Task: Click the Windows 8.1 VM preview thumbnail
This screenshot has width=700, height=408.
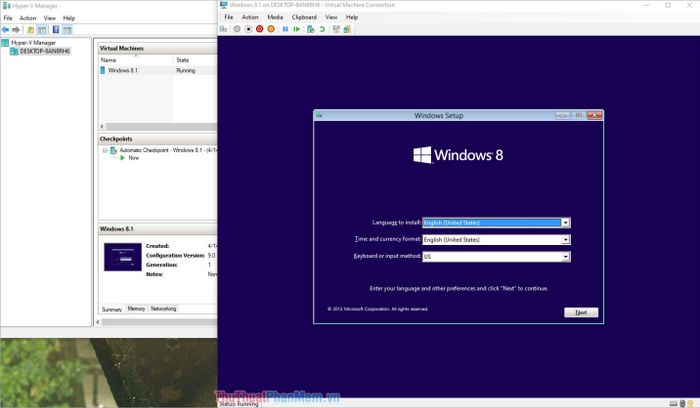Action: (x=123, y=257)
